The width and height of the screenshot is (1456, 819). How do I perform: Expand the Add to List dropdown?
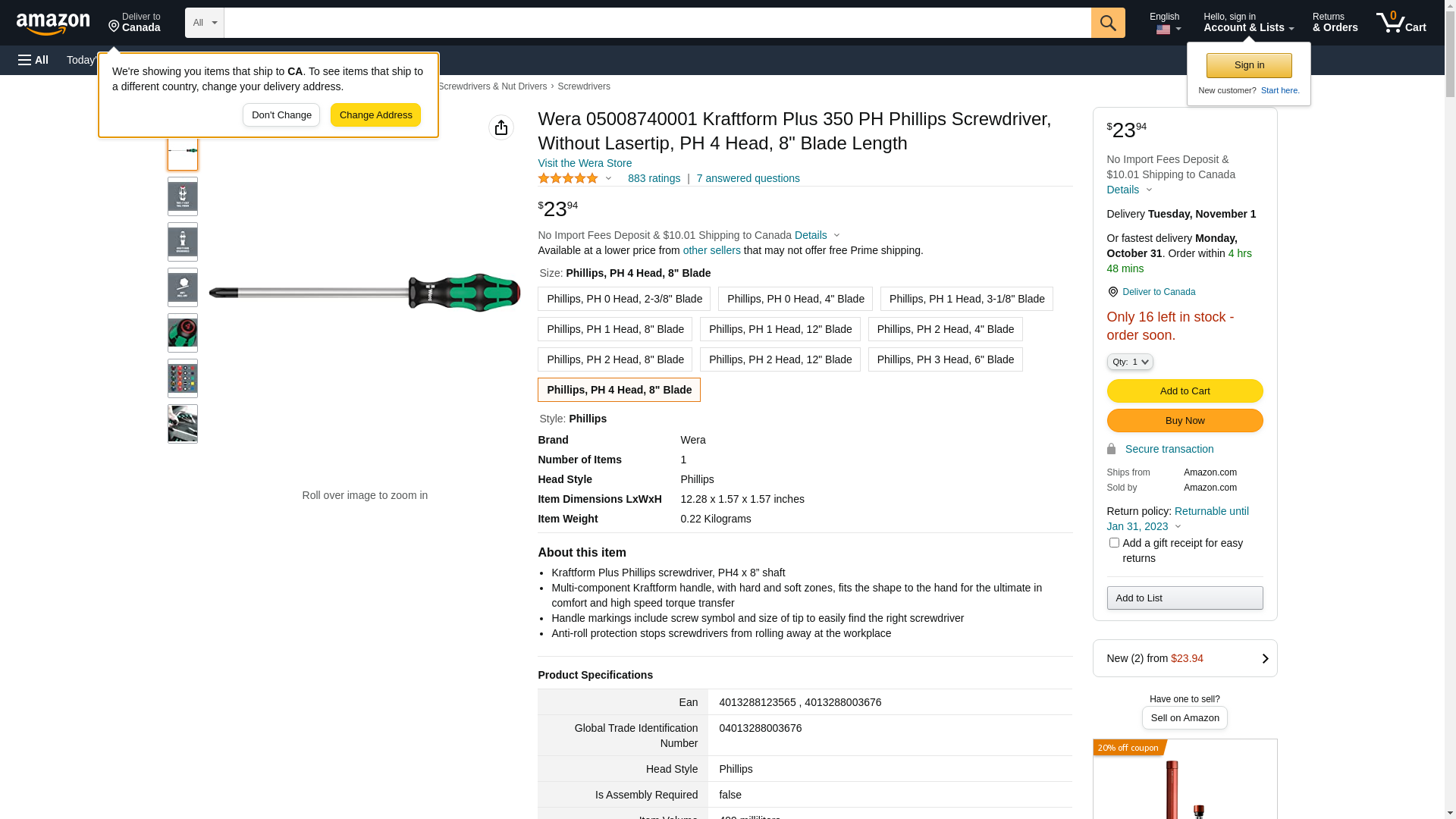click(1185, 598)
